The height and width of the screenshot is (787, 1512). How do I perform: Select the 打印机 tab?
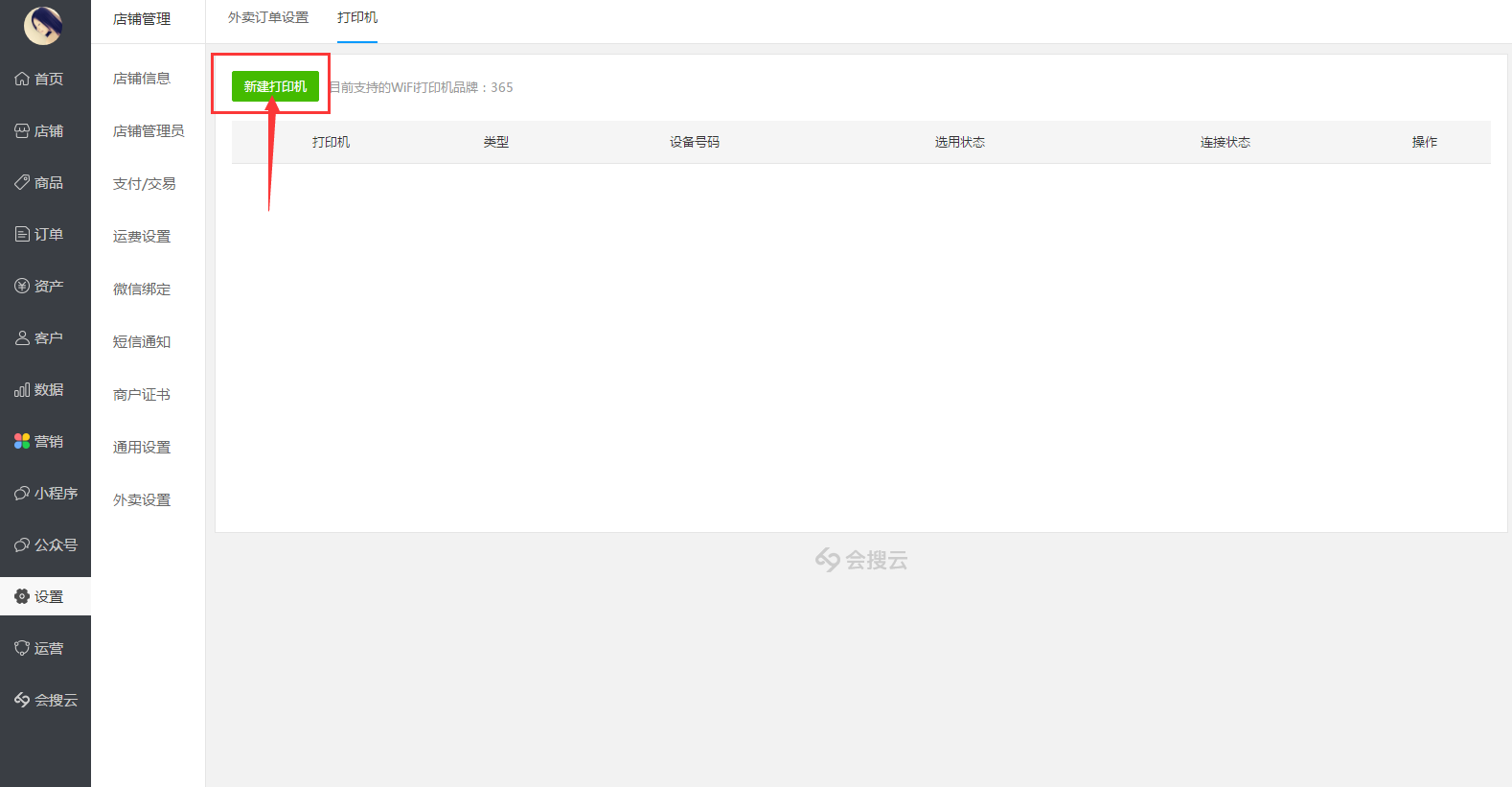(x=357, y=18)
